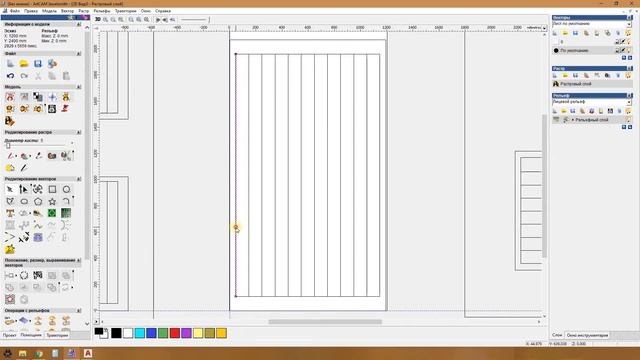Click the Create Polyline tool
640x360 pixels.
[x=10, y=201]
